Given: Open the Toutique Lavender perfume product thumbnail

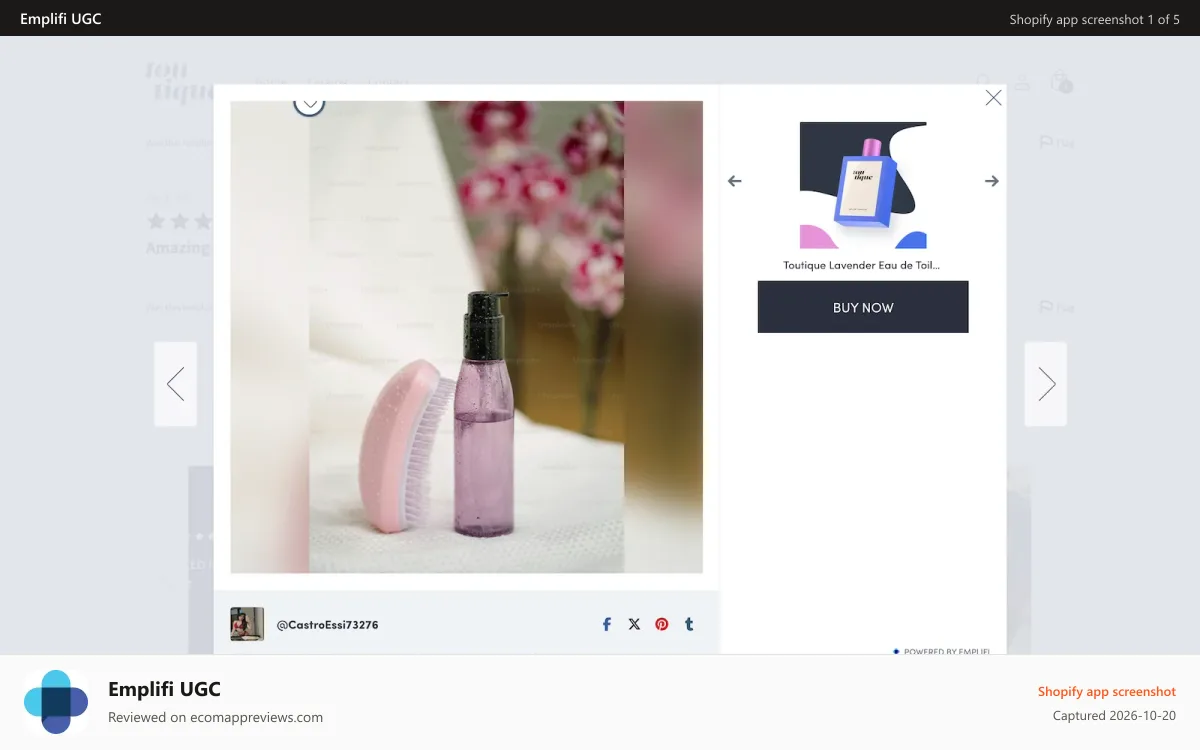Looking at the screenshot, I should point(863,185).
